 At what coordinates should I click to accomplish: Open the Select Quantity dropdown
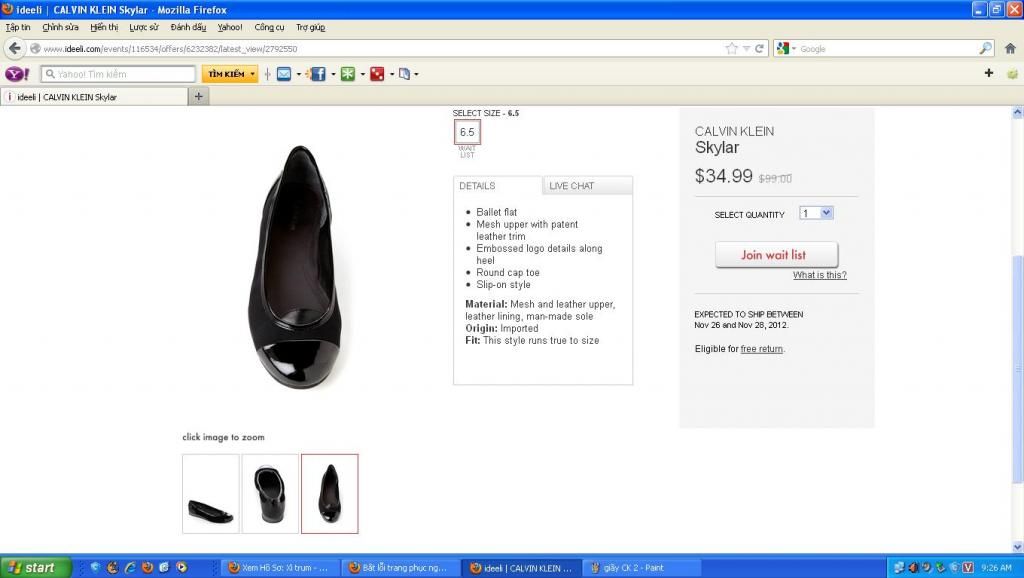coord(816,213)
